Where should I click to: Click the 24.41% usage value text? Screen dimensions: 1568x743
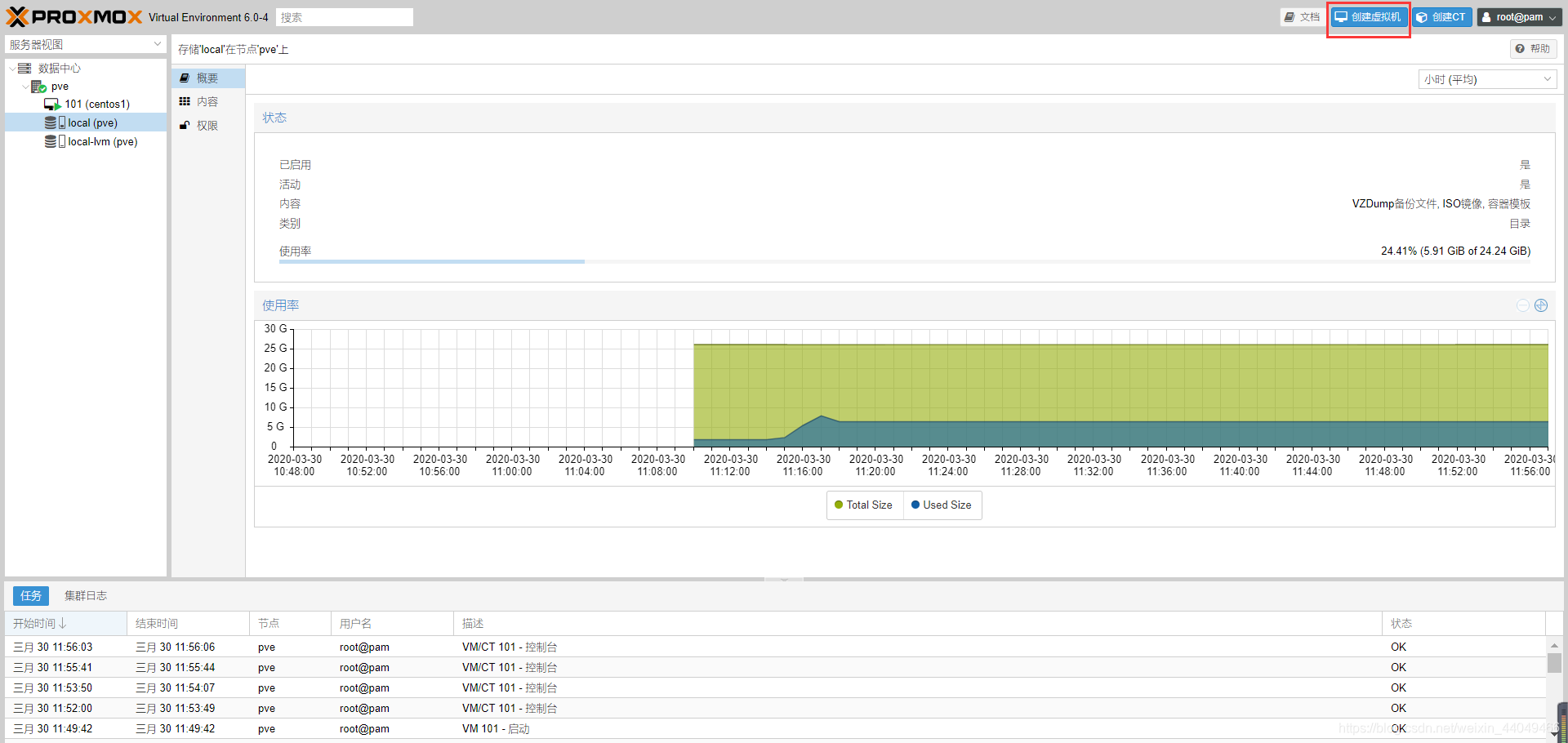click(1455, 251)
